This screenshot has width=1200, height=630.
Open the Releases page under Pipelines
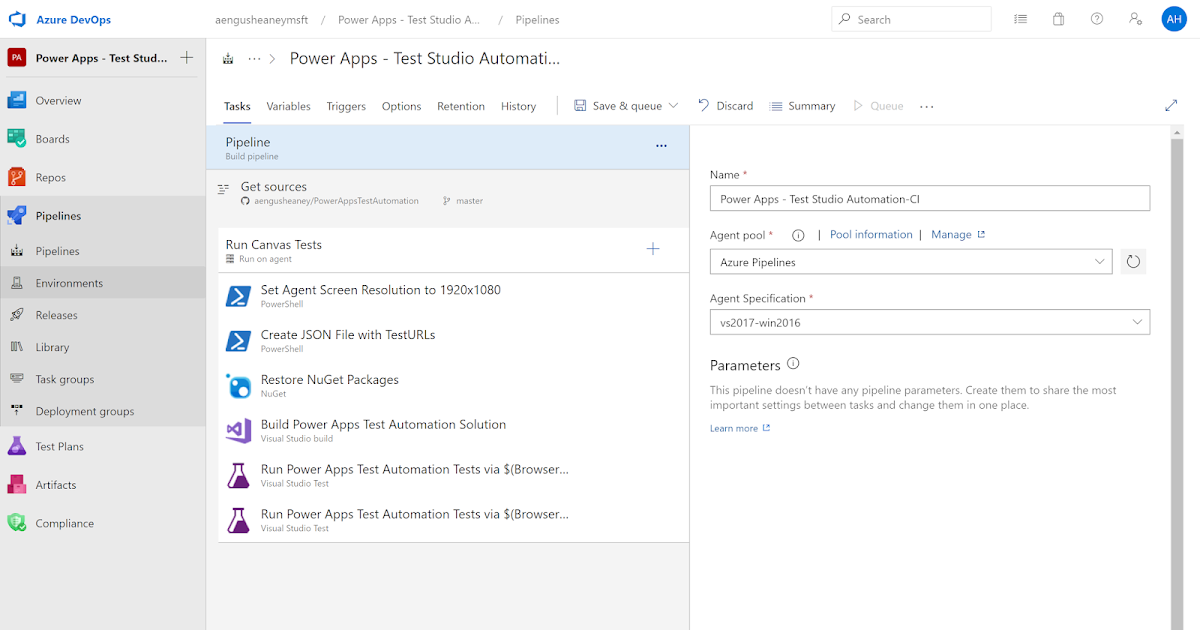58,314
